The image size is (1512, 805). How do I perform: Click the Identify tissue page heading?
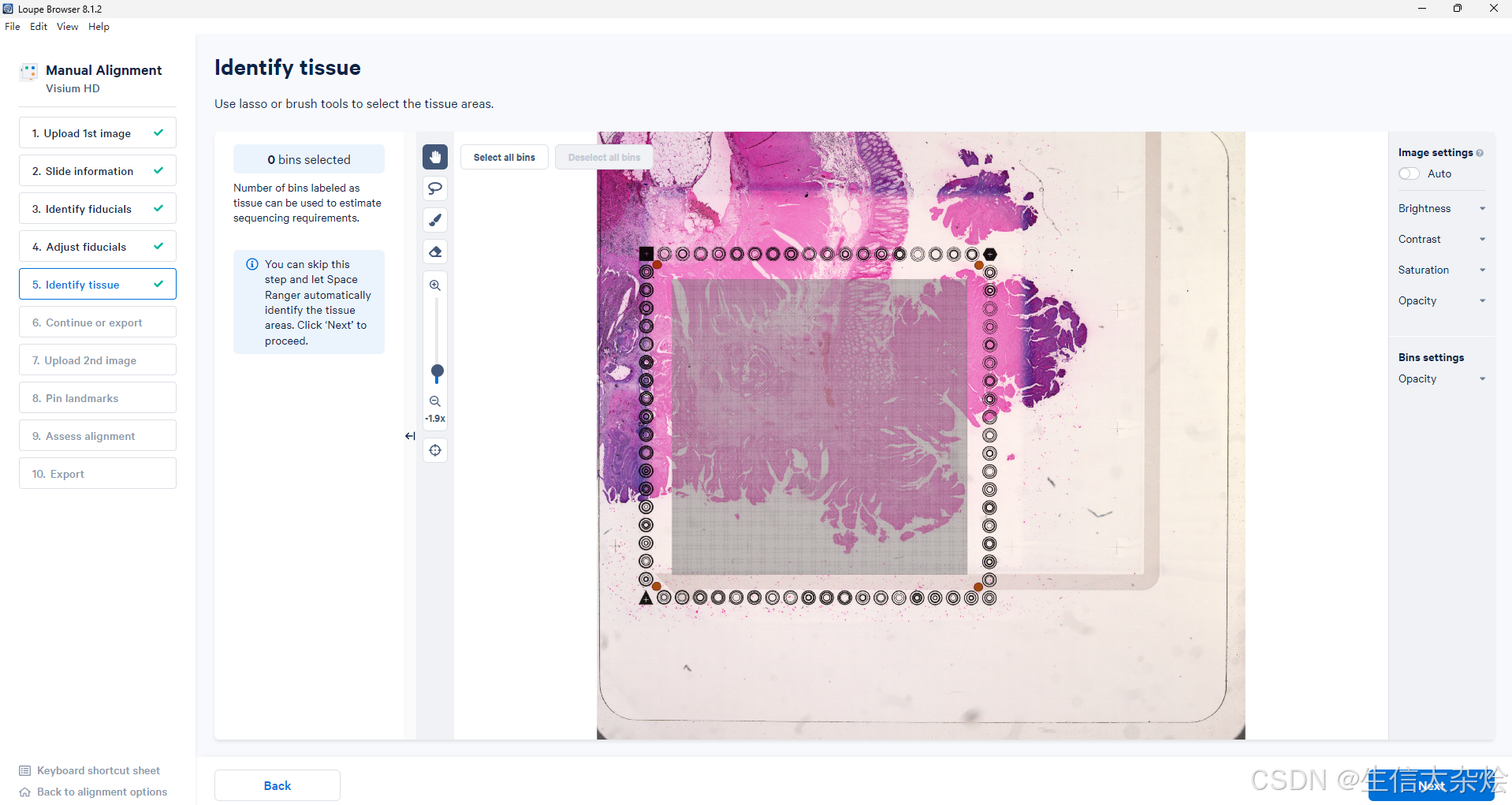pos(288,68)
